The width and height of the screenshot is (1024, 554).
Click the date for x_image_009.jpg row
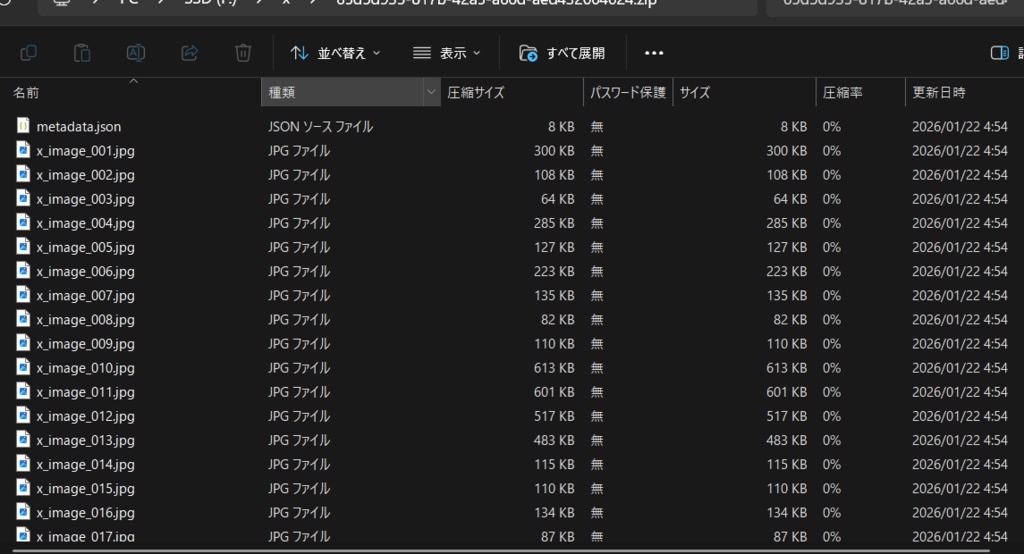(x=959, y=344)
